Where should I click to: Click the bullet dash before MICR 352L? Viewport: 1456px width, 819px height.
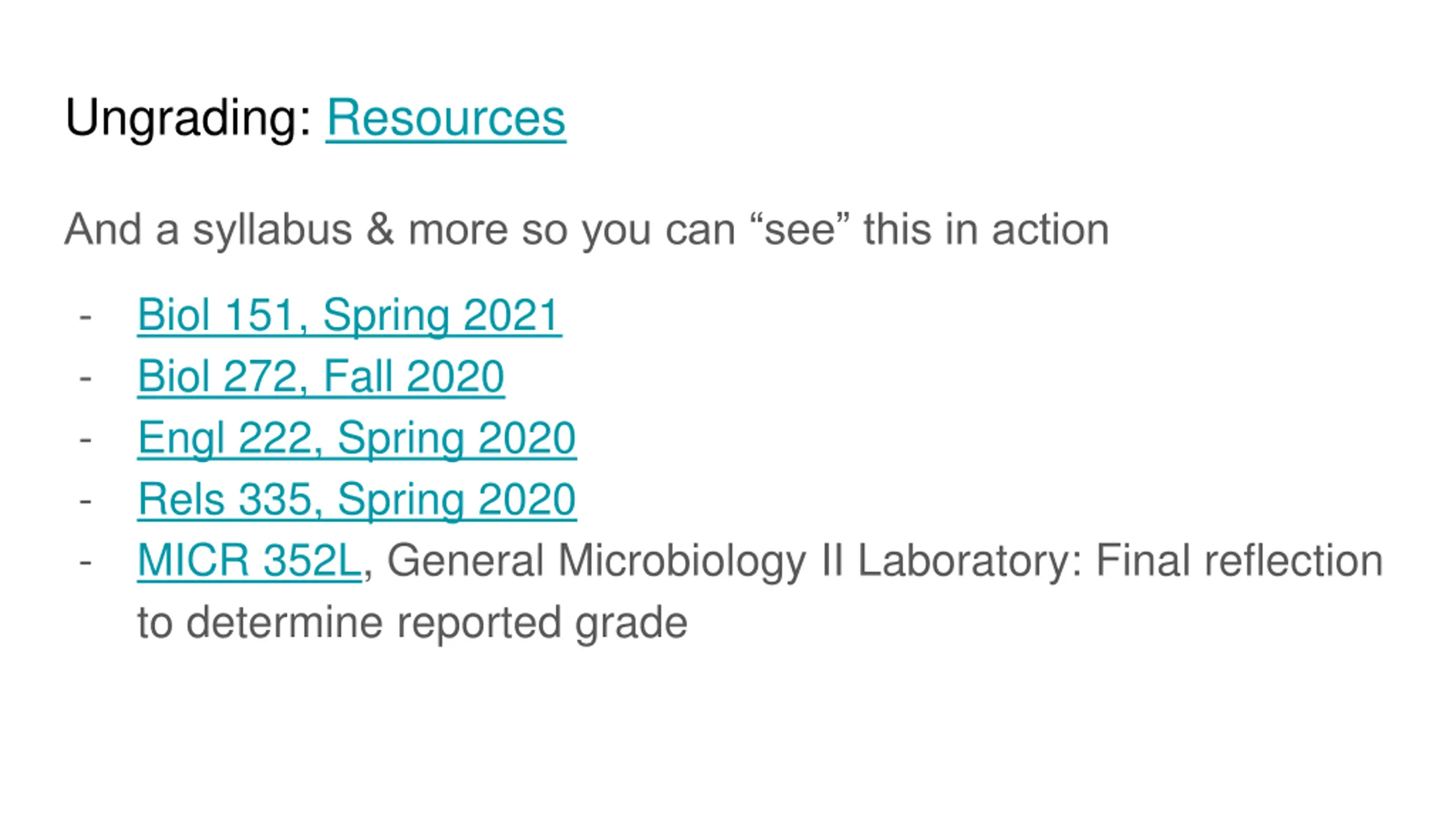pos(85,561)
